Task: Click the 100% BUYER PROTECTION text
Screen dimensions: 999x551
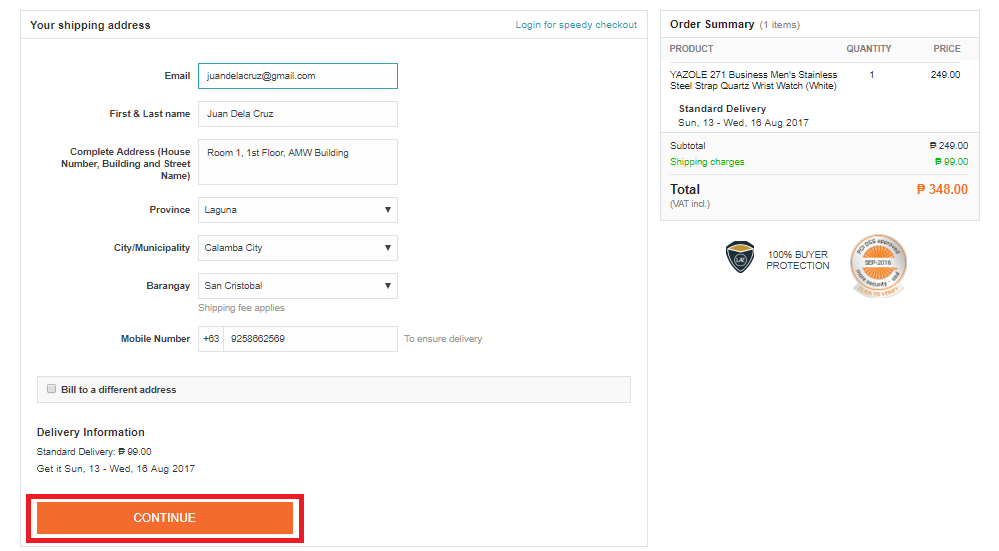Action: point(798,260)
